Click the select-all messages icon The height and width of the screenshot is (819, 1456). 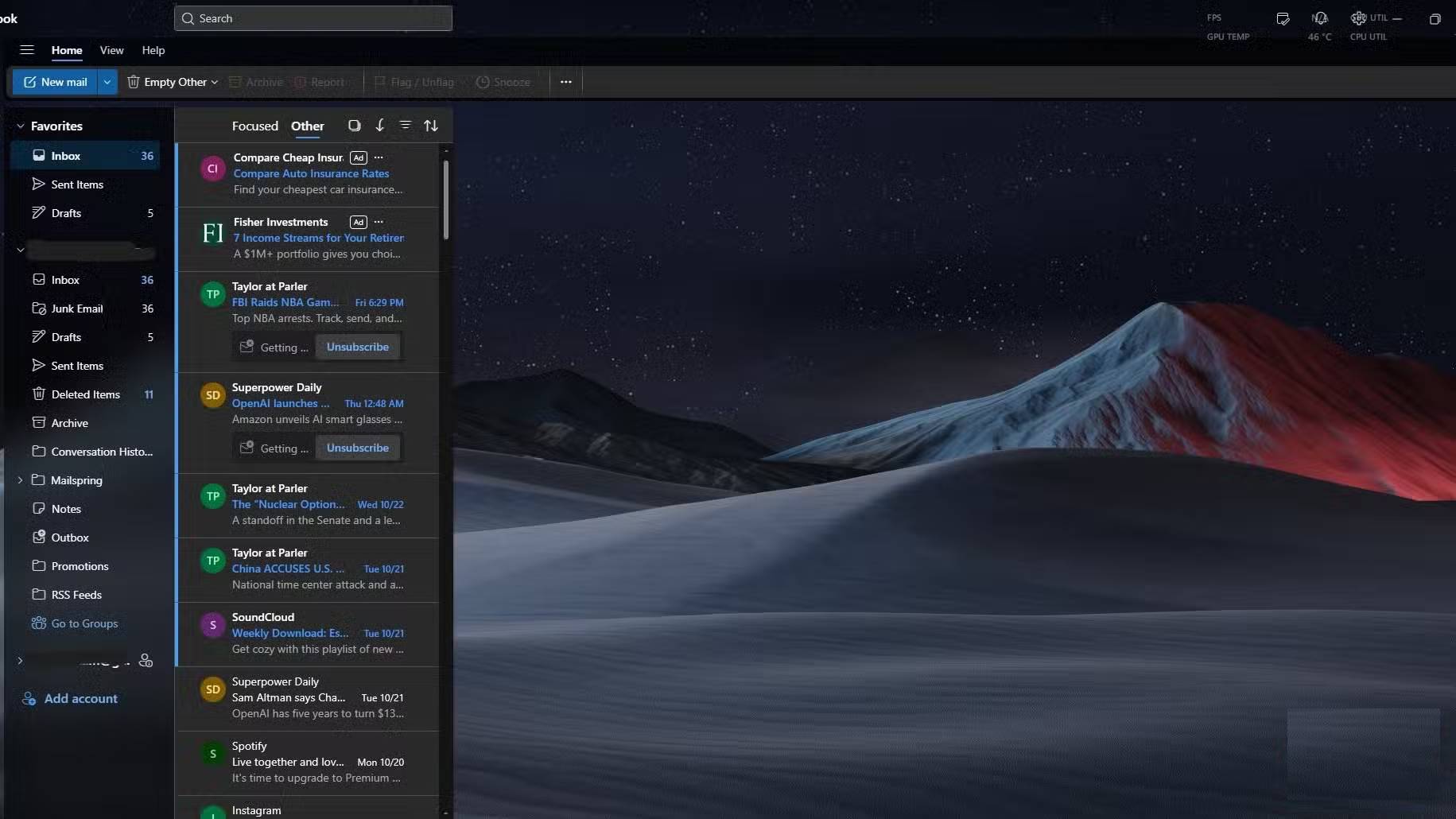[354, 126]
